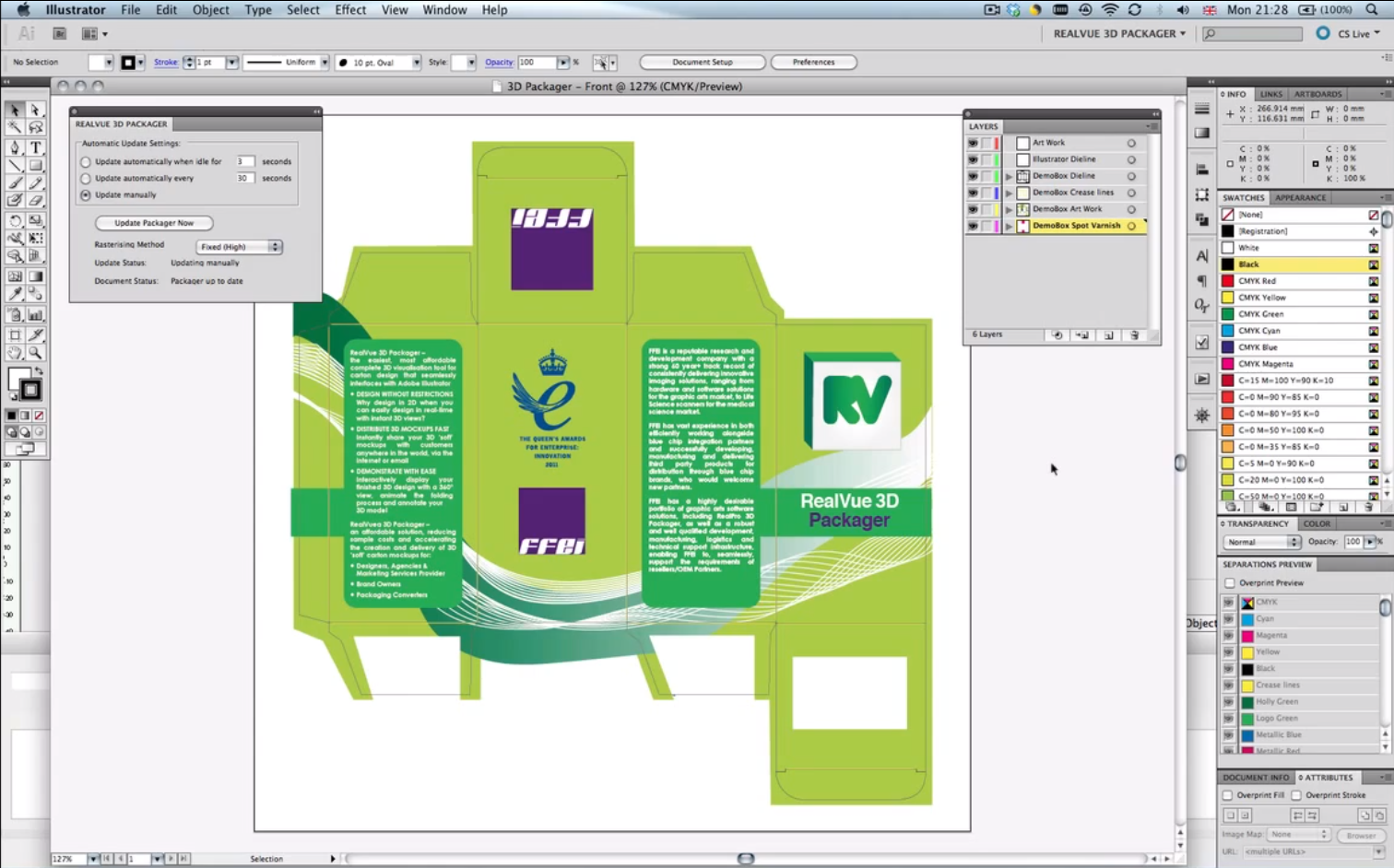Select the Hand tool
Viewport: 1394px width, 868px height.
point(15,353)
